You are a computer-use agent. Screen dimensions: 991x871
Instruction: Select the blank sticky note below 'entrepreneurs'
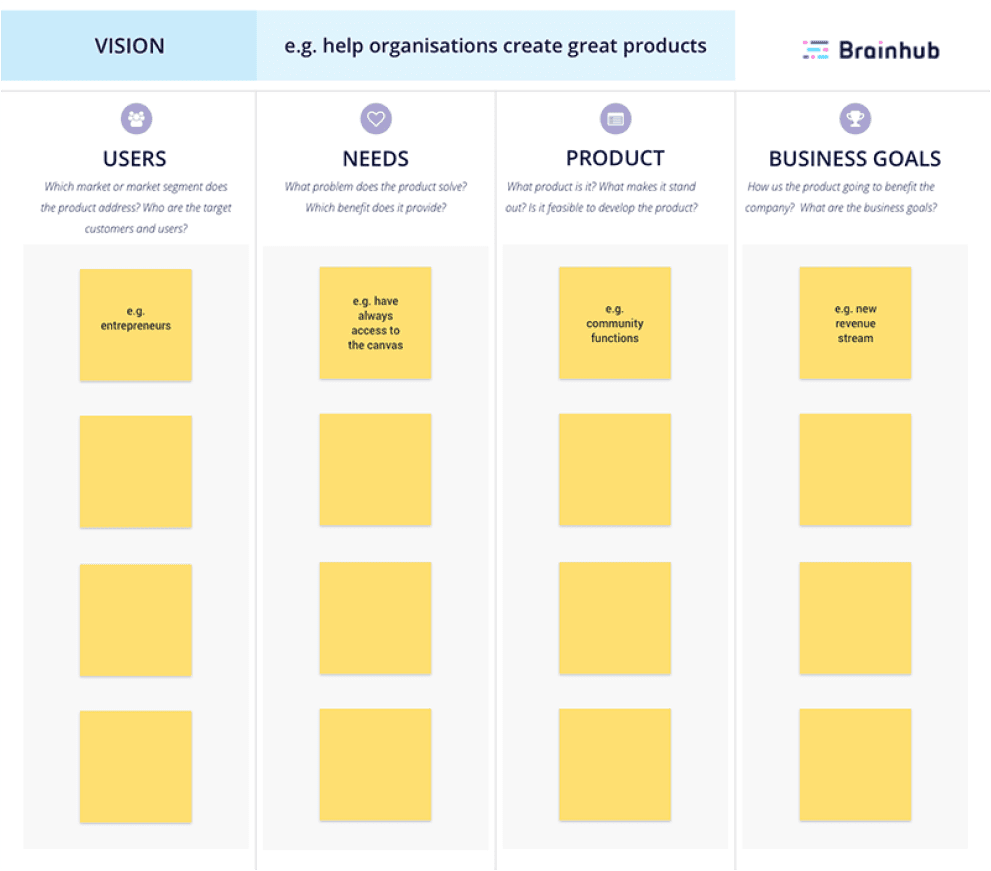136,472
